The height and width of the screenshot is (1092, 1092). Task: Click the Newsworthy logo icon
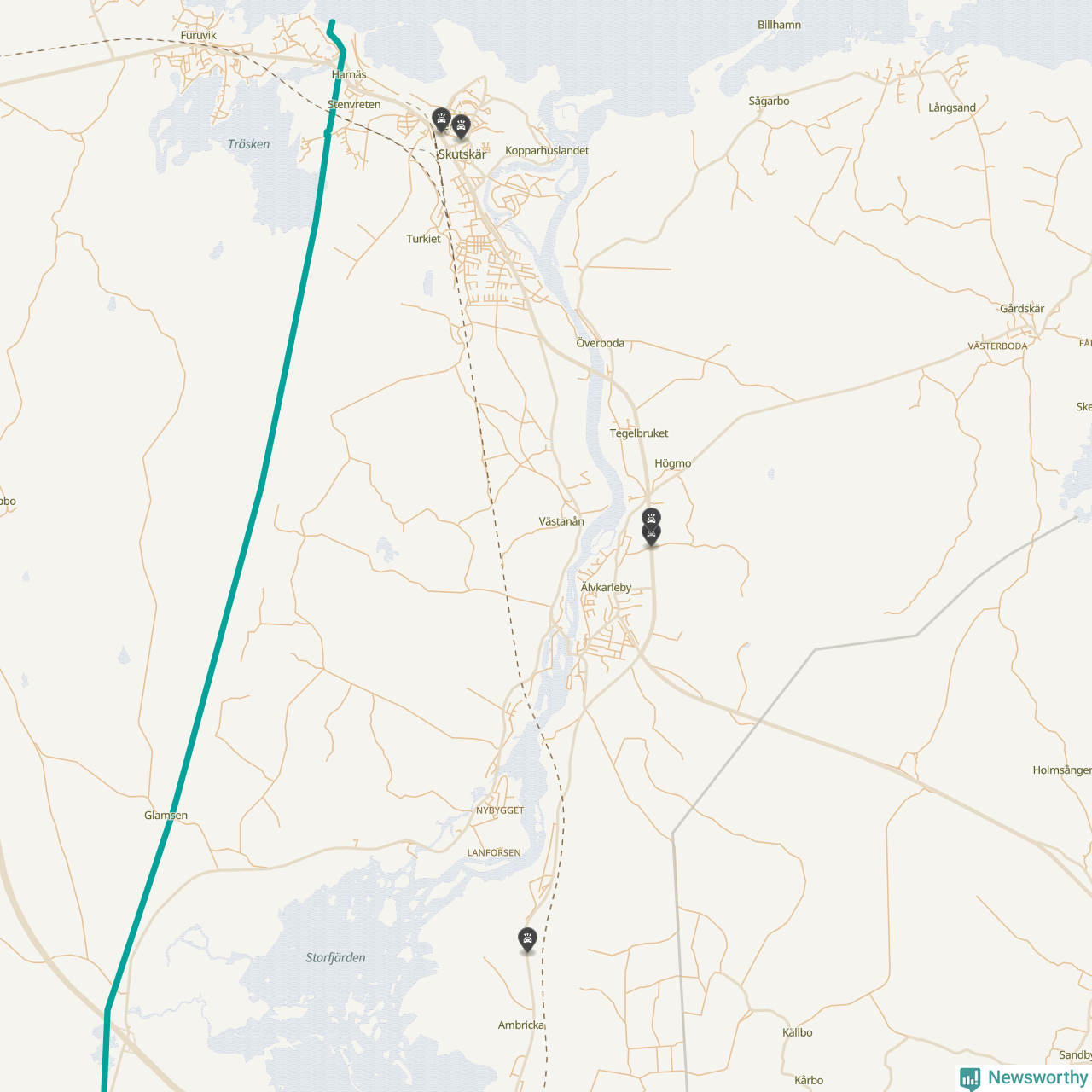pyautogui.click(x=970, y=1079)
